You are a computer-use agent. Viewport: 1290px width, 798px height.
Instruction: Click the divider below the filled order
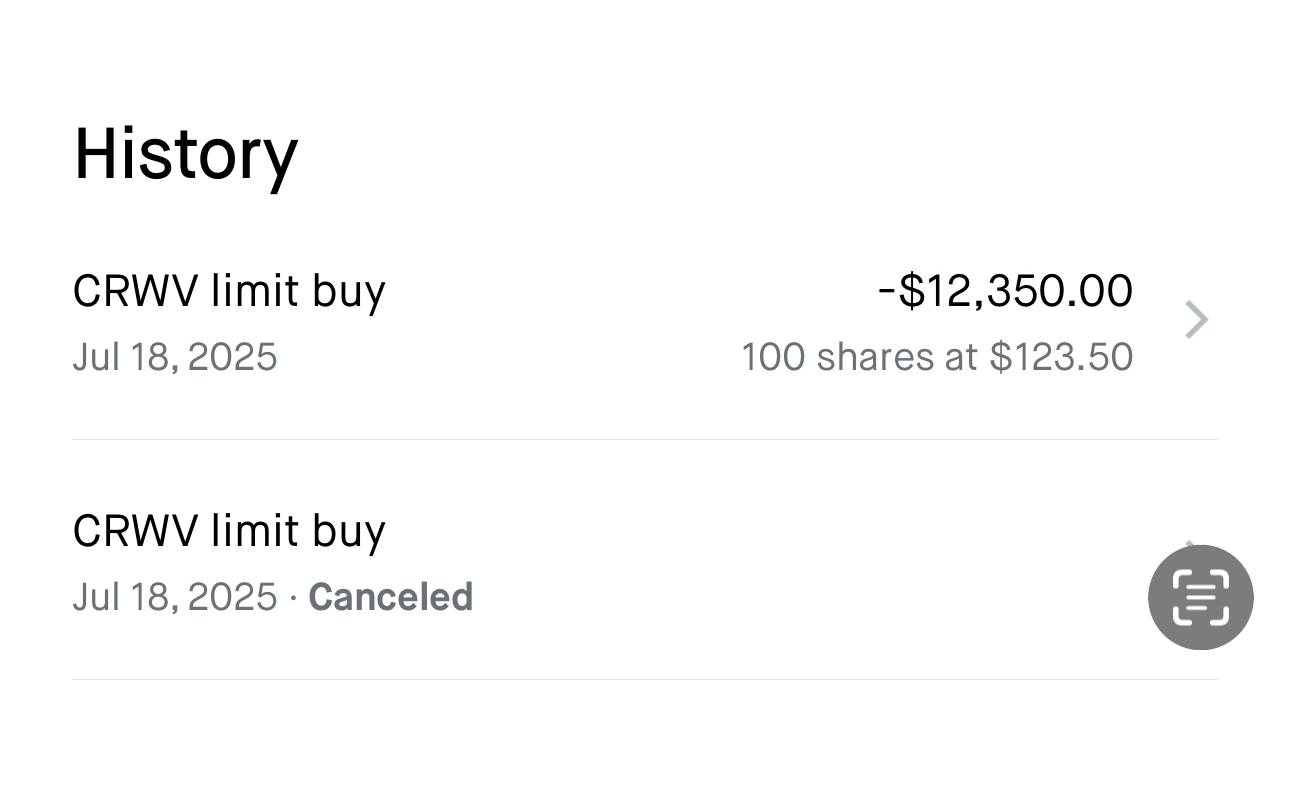[x=645, y=439]
